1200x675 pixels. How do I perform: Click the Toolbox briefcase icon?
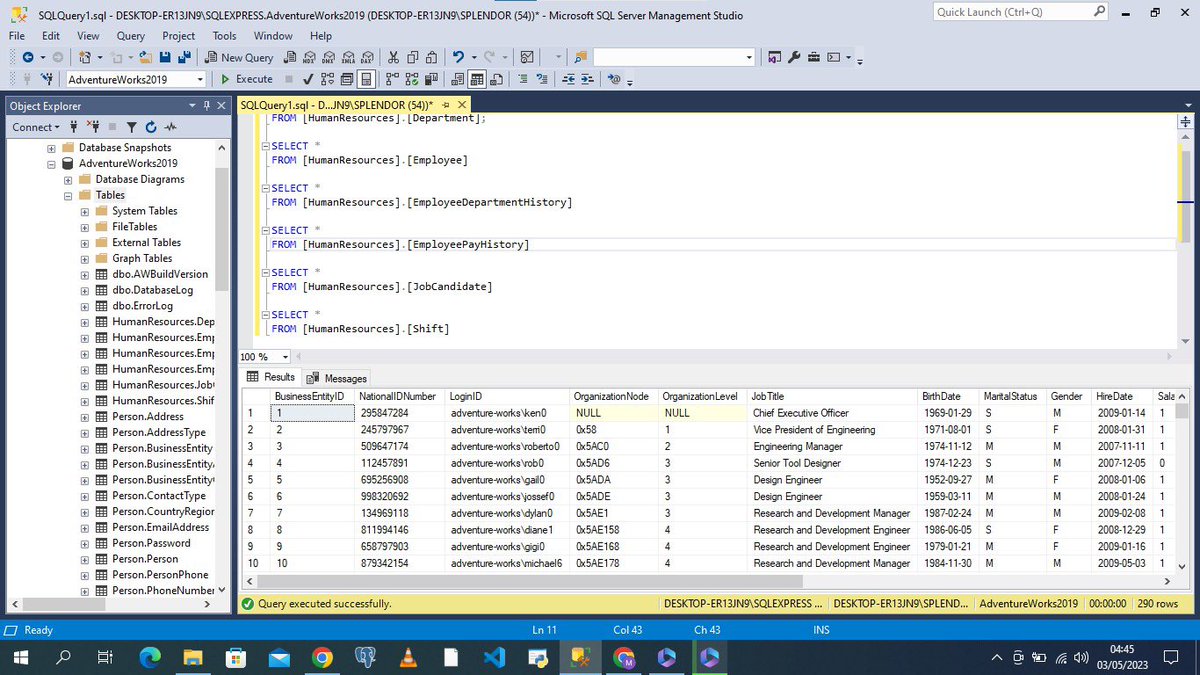814,57
